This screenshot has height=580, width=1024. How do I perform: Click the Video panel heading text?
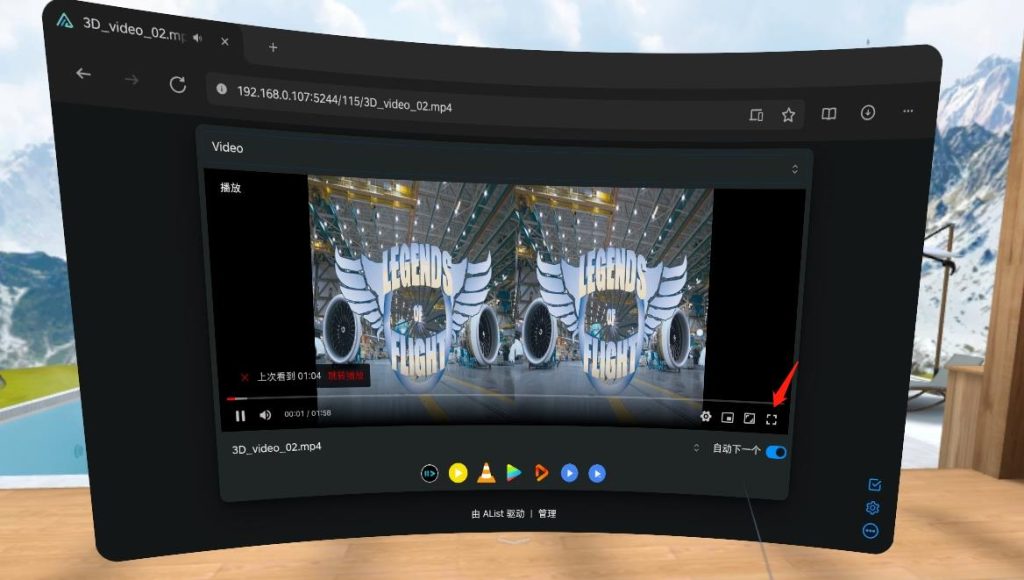click(227, 148)
